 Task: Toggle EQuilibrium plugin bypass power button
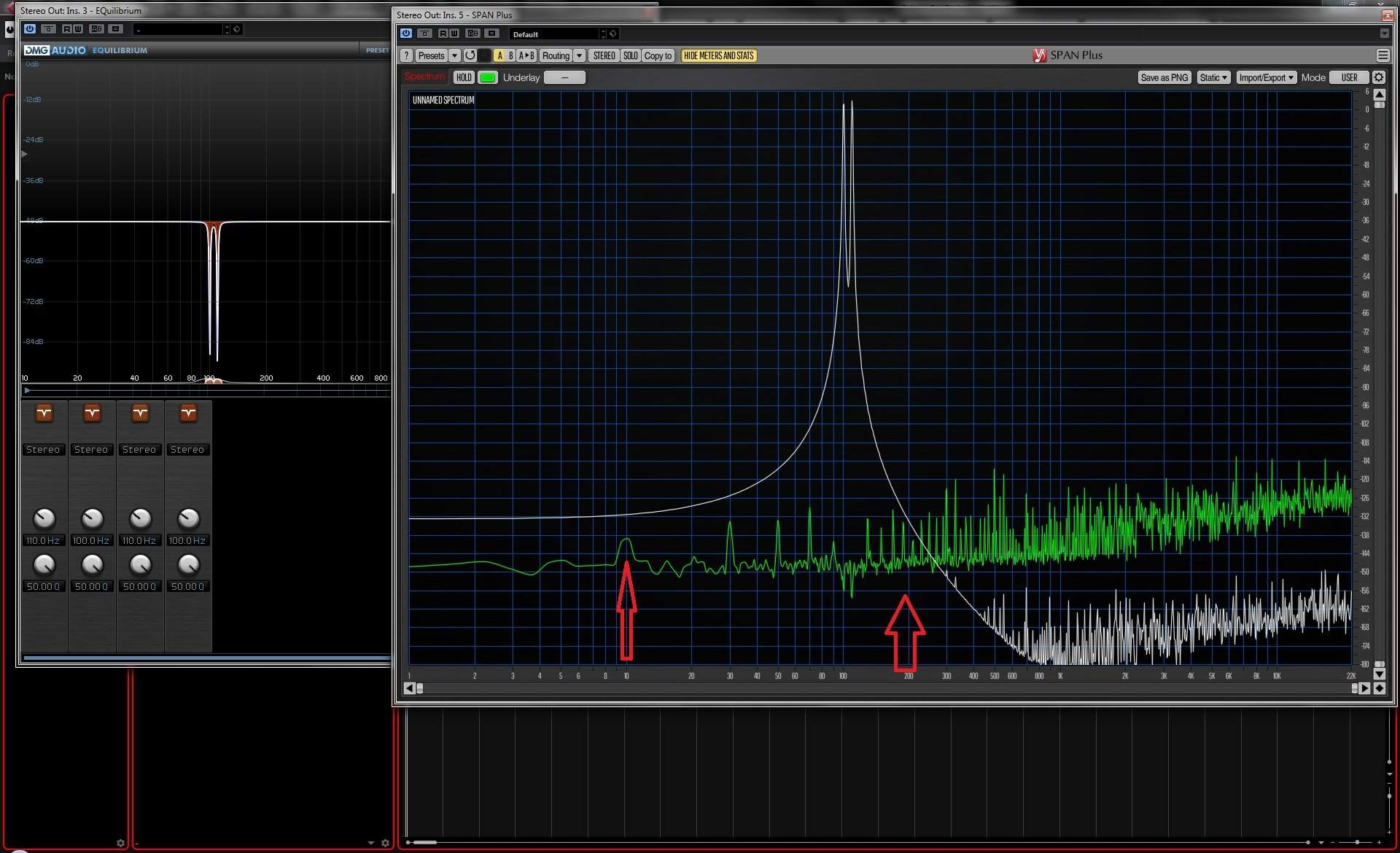pyautogui.click(x=30, y=29)
